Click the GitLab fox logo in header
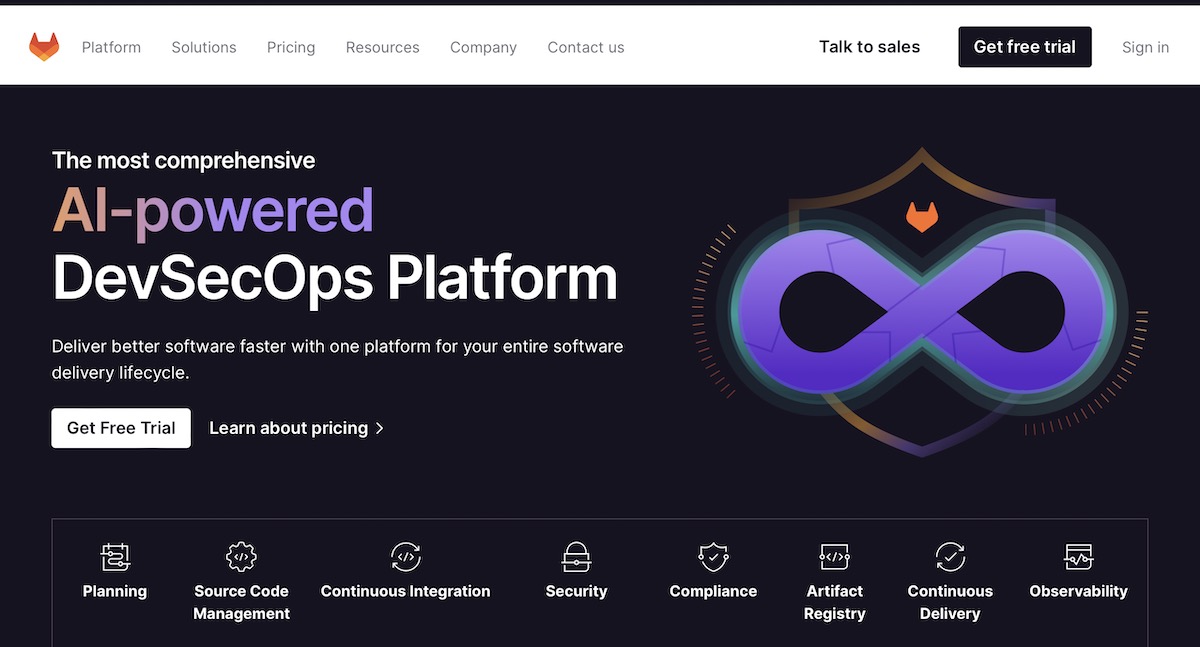This screenshot has width=1200, height=647. point(44,46)
